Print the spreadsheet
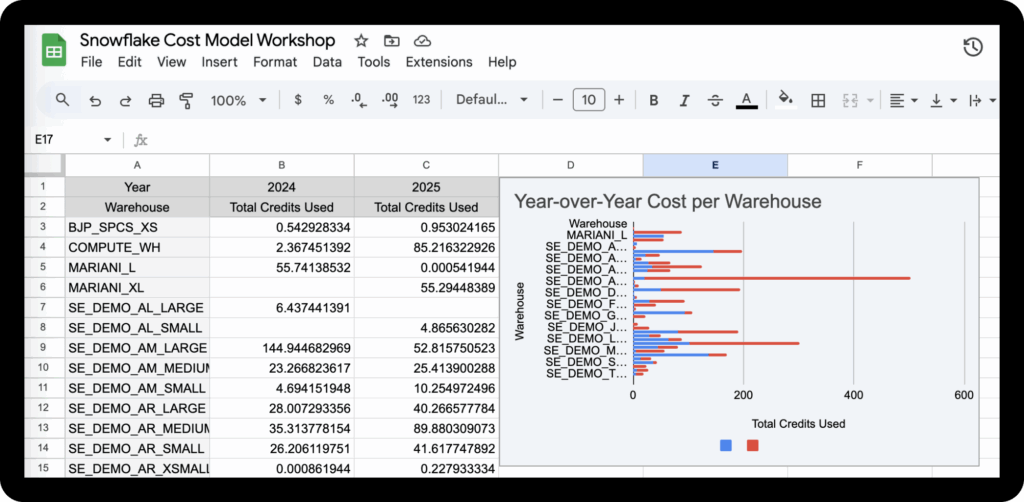The width and height of the screenshot is (1024, 502). point(156,101)
